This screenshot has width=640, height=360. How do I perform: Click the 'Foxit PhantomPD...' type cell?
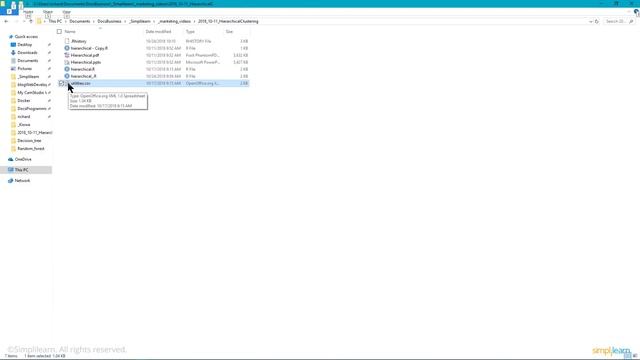coord(202,55)
